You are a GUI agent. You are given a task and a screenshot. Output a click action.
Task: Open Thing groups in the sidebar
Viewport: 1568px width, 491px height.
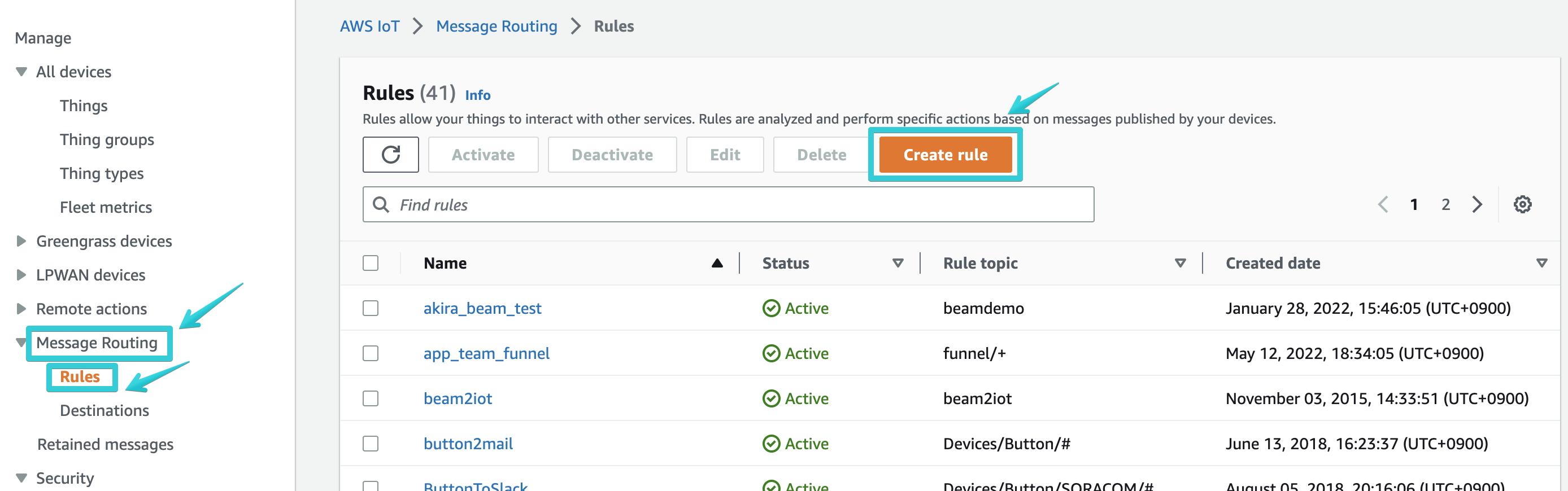coord(107,140)
